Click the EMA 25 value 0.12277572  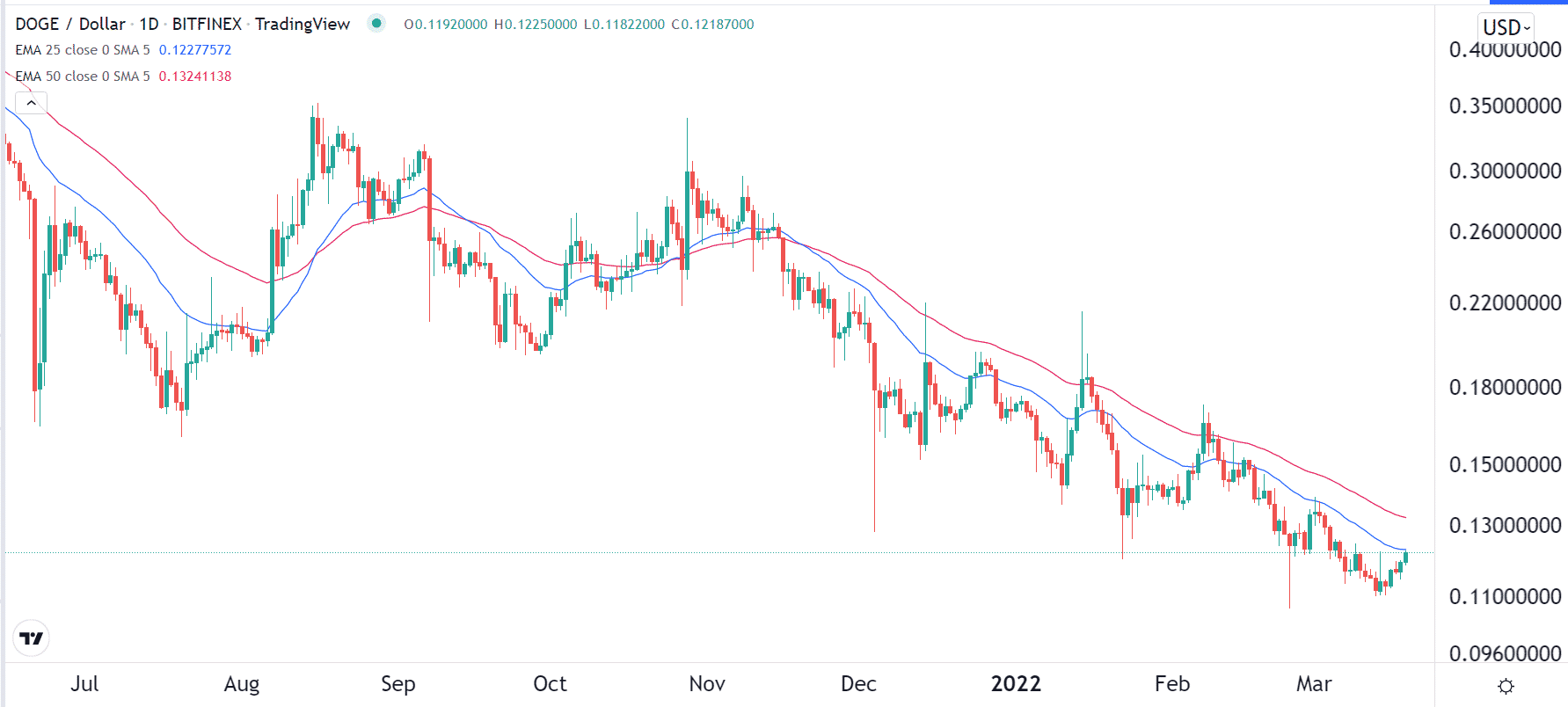pos(195,50)
